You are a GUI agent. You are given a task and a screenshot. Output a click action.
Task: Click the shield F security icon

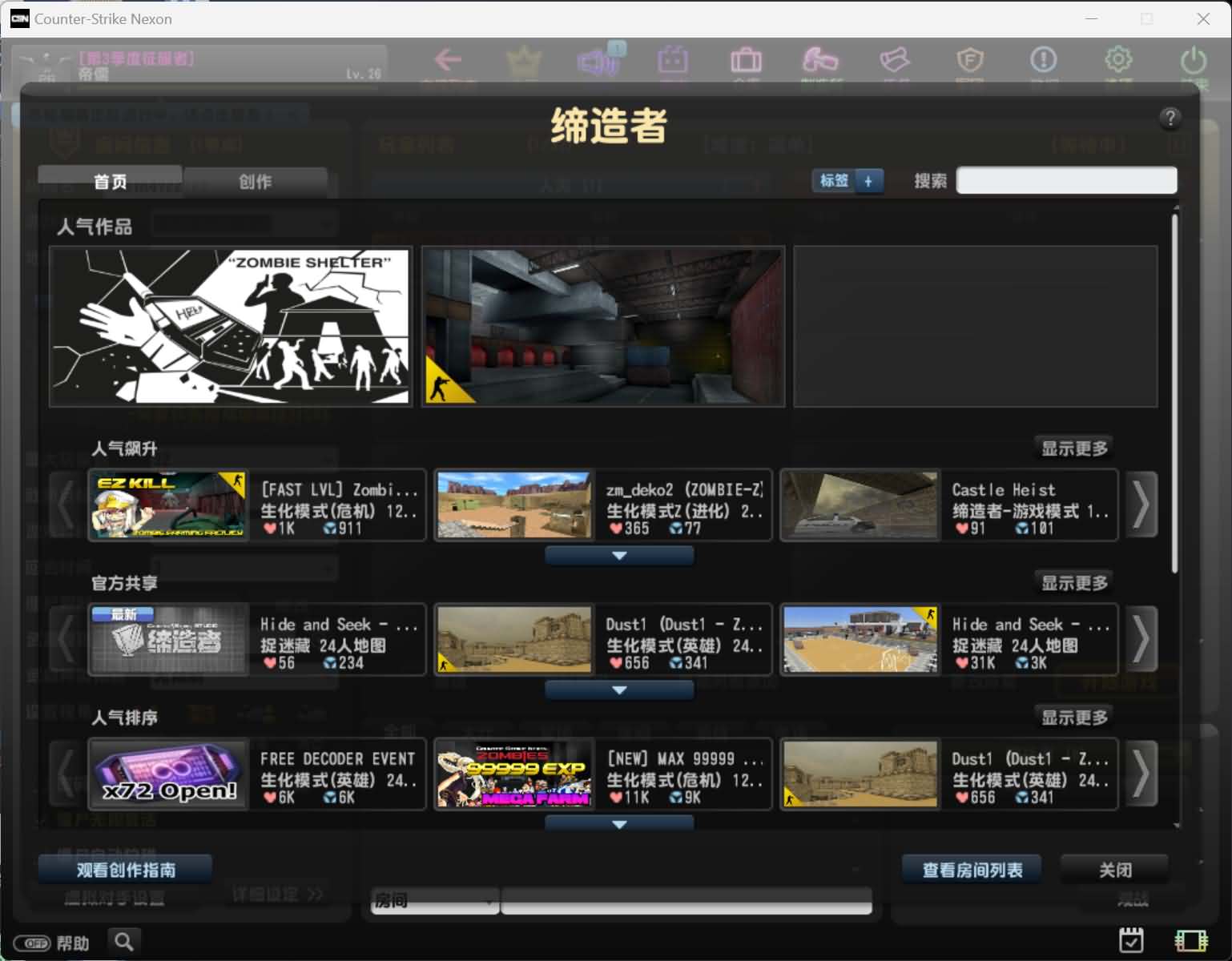coord(970,60)
